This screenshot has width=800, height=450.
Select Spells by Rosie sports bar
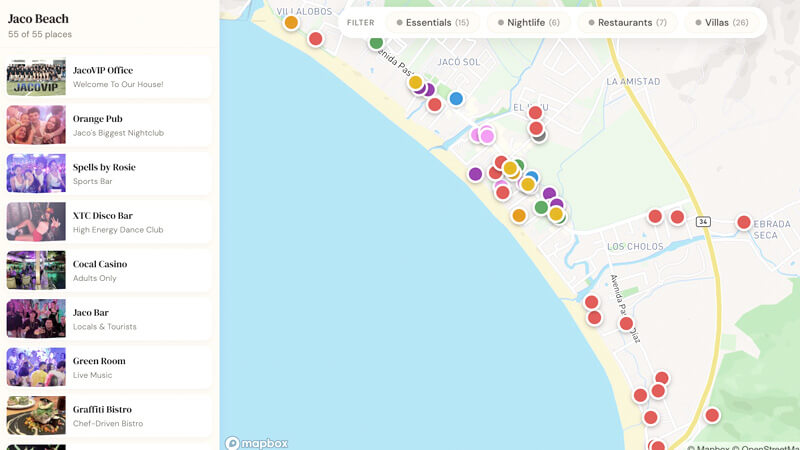coord(109,173)
